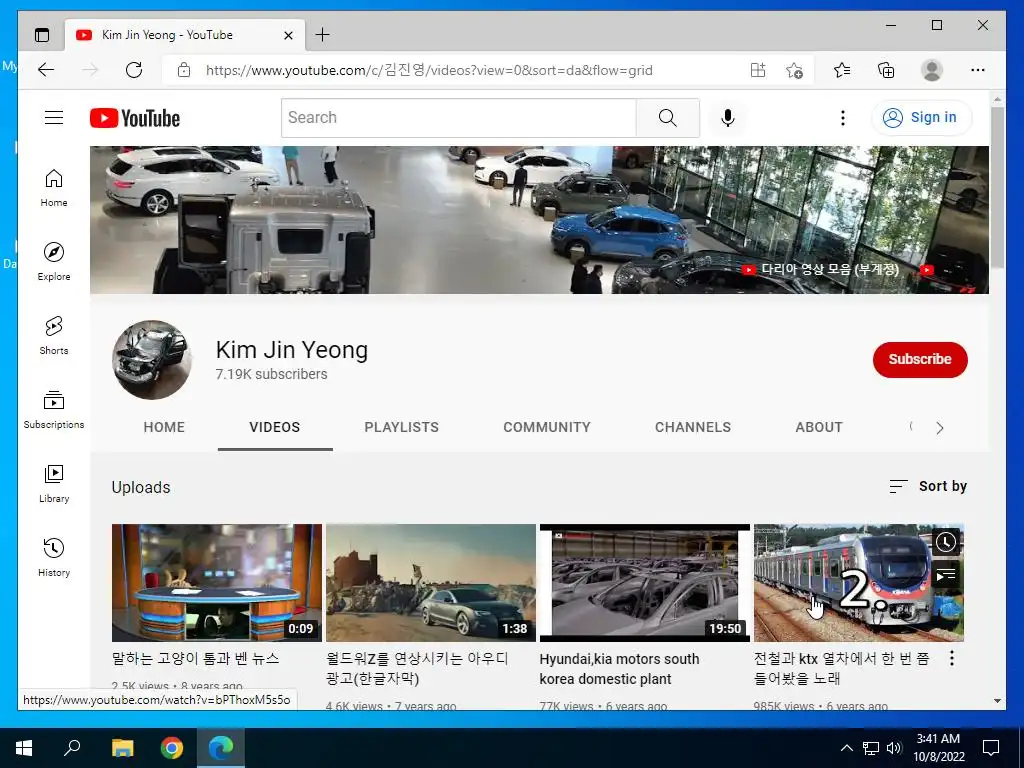Viewport: 1024px width, 768px height.
Task: Click the scrollbar down arrow
Action: (997, 701)
